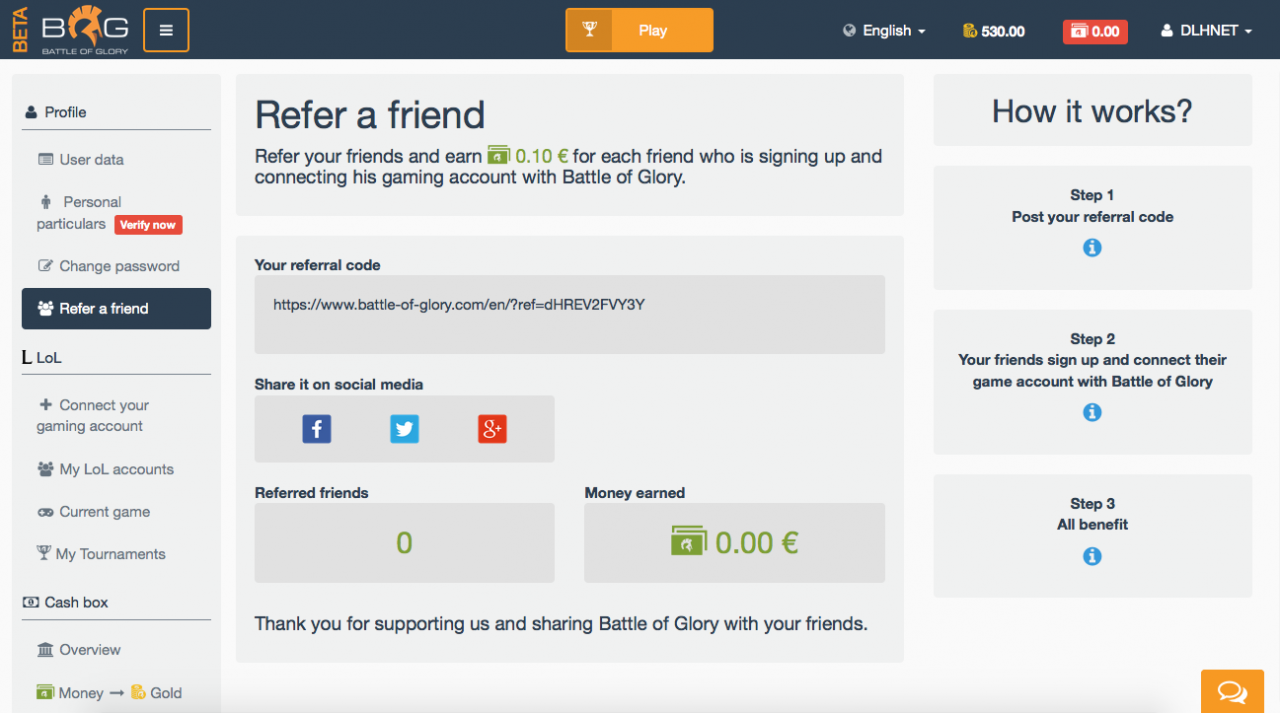This screenshot has width=1280, height=713.
Task: Open the chat bubble widget
Action: click(1232, 692)
